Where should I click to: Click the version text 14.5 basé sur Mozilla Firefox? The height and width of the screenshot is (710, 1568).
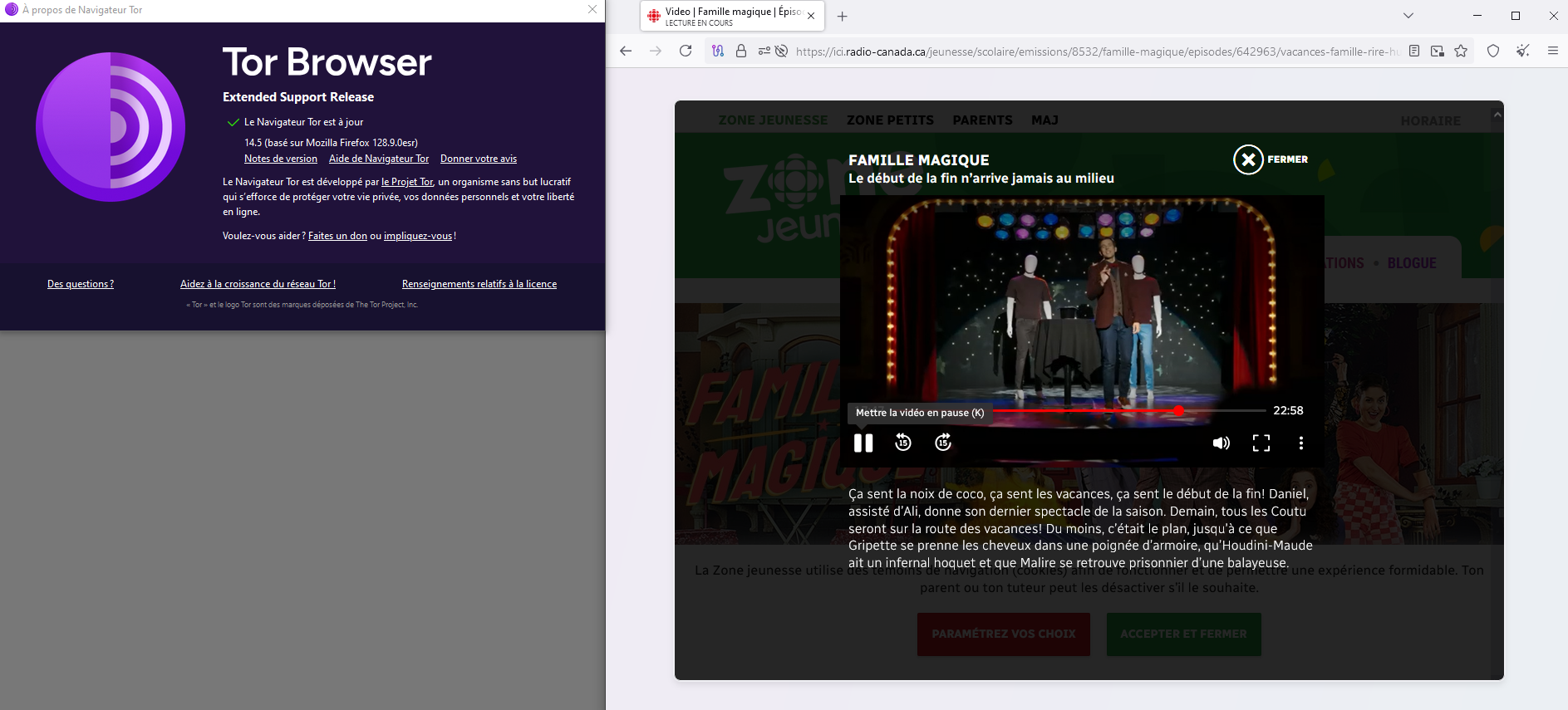tap(331, 143)
